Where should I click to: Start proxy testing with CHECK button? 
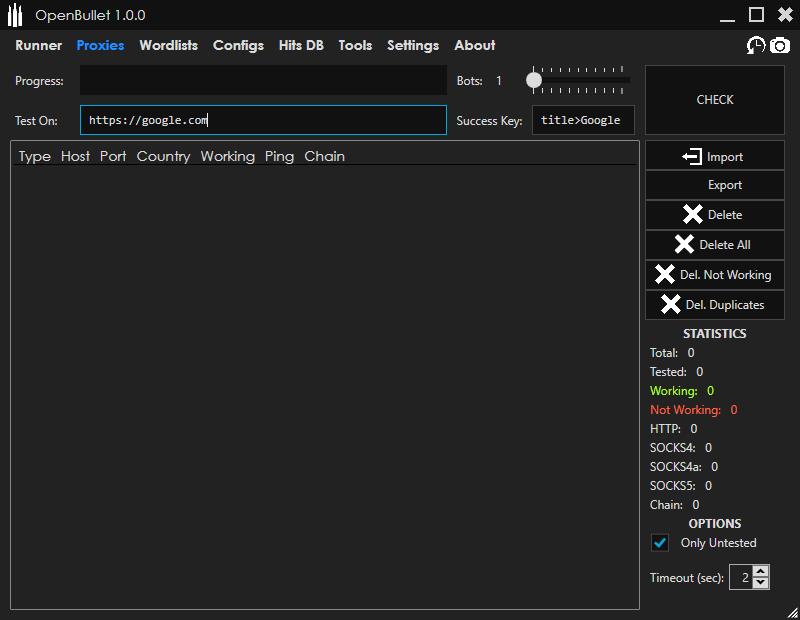pyautogui.click(x=714, y=100)
